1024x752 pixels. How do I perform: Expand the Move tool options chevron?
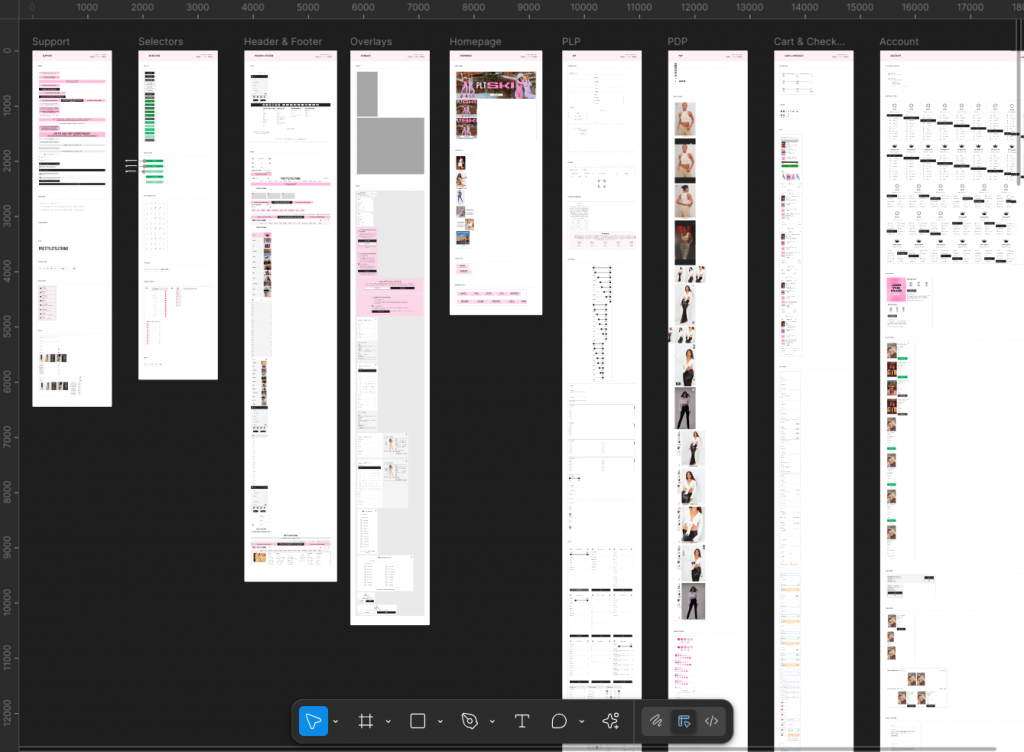(335, 722)
